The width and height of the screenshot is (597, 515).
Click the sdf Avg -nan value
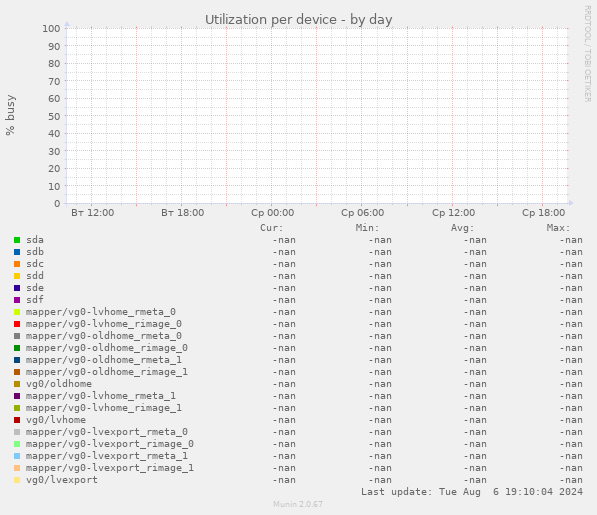click(475, 300)
